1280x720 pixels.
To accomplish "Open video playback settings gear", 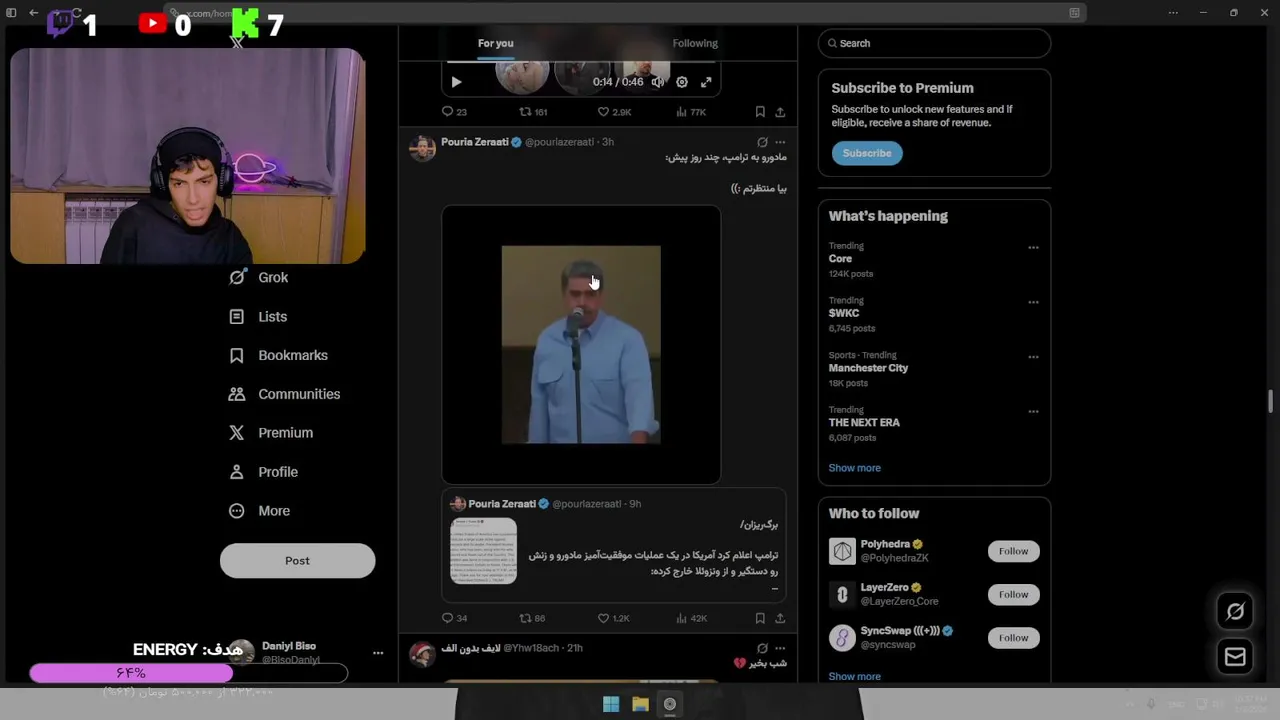I will [x=682, y=82].
